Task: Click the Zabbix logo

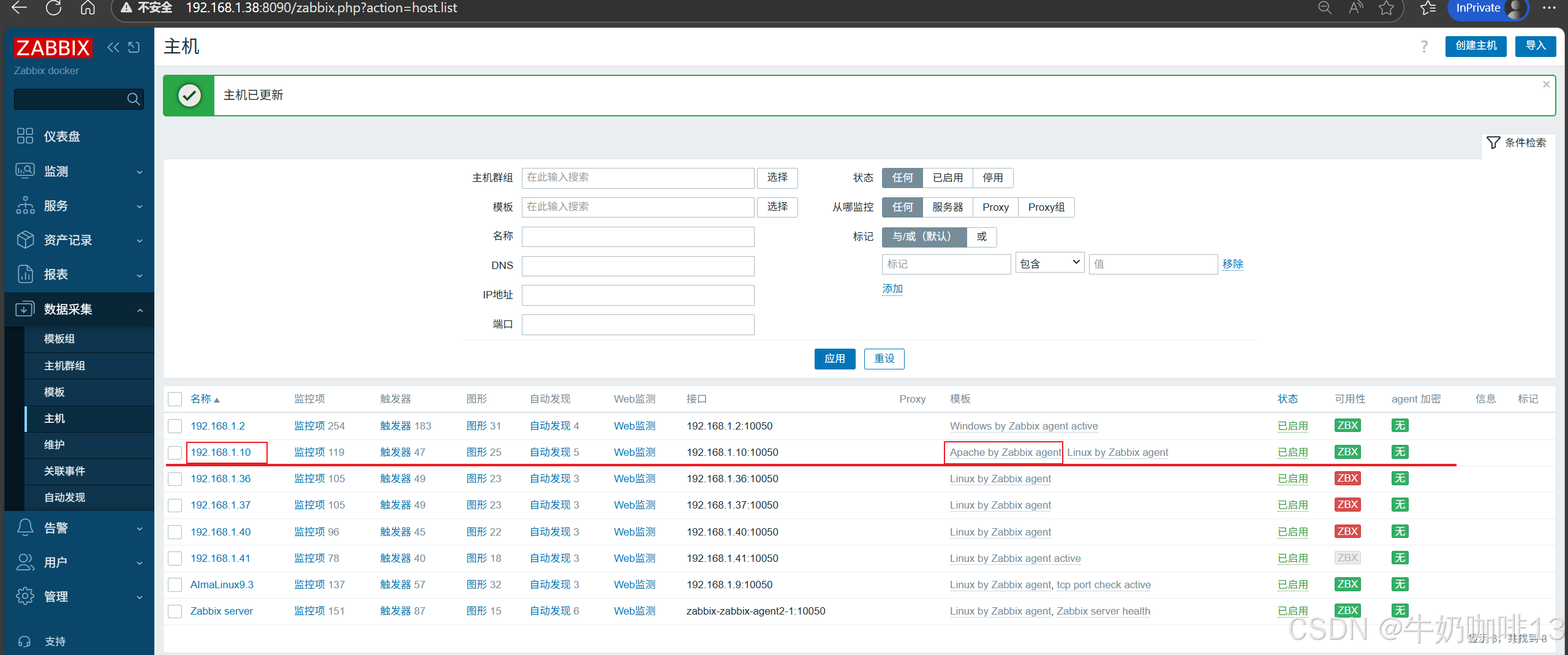Action: click(53, 48)
